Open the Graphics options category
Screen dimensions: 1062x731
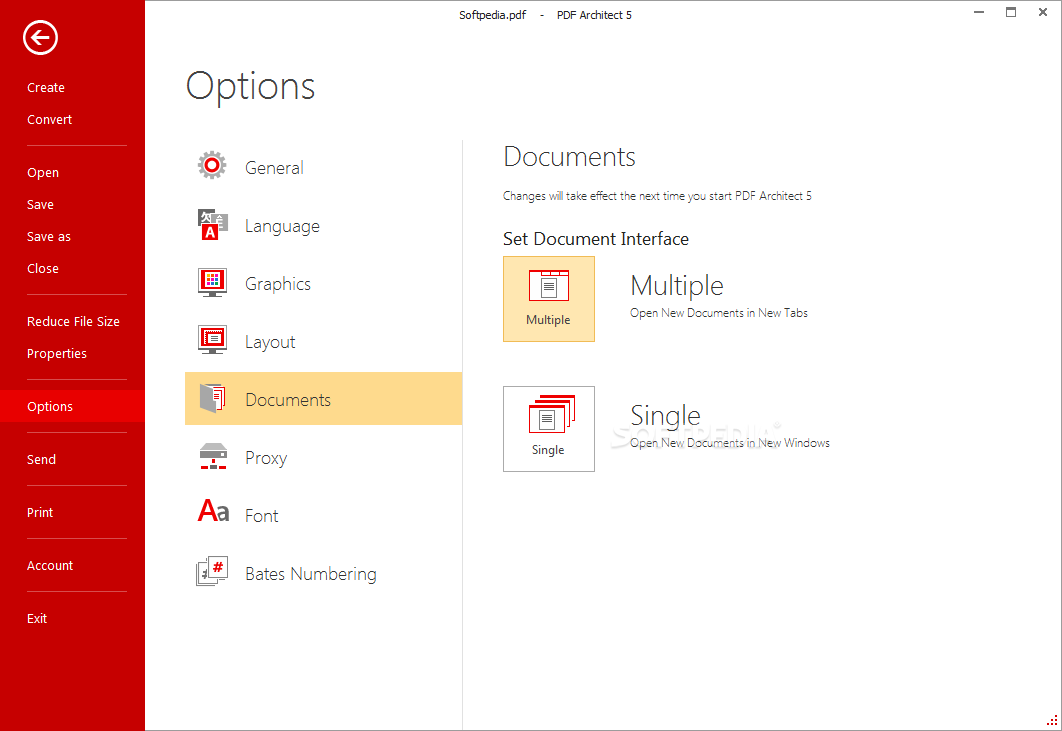click(323, 284)
